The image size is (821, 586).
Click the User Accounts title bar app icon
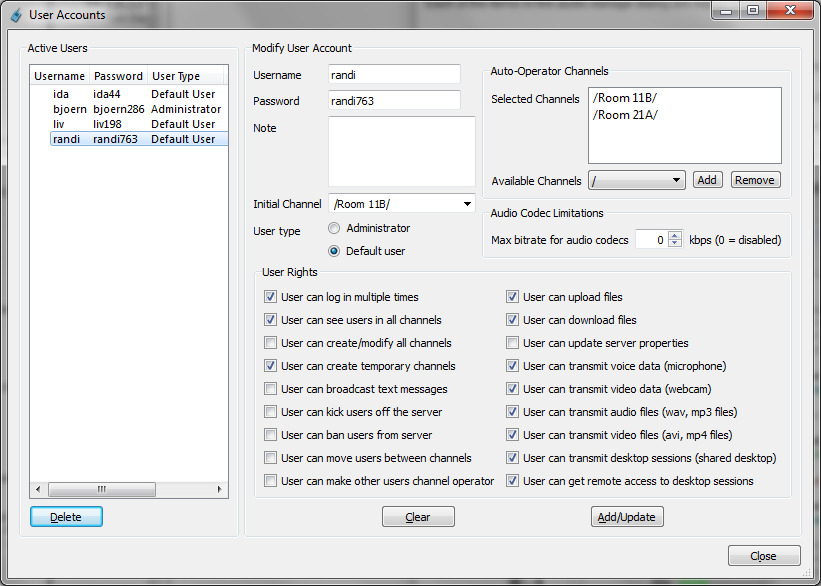pyautogui.click(x=16, y=15)
